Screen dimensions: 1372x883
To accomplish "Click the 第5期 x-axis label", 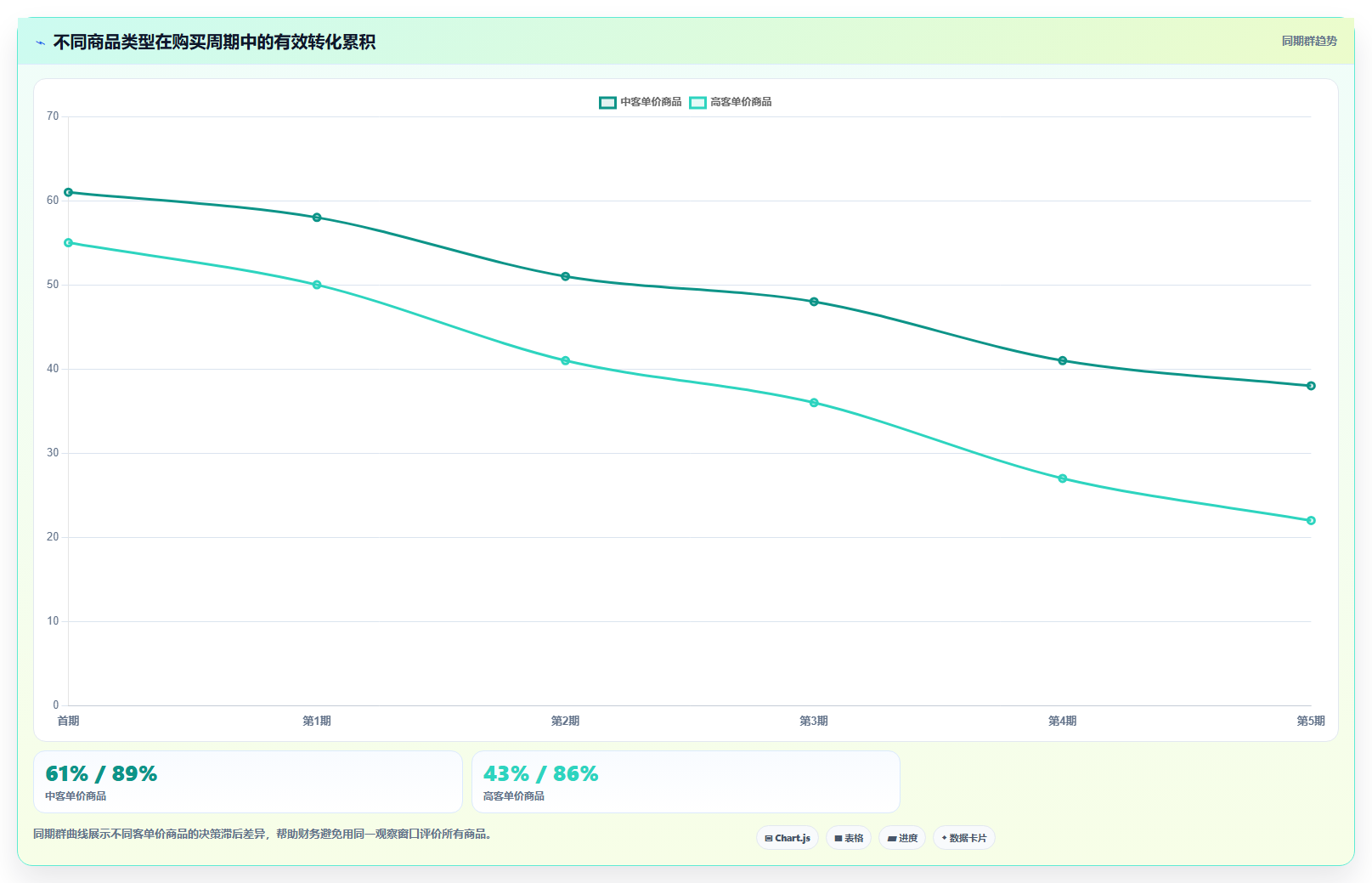I will (1311, 721).
